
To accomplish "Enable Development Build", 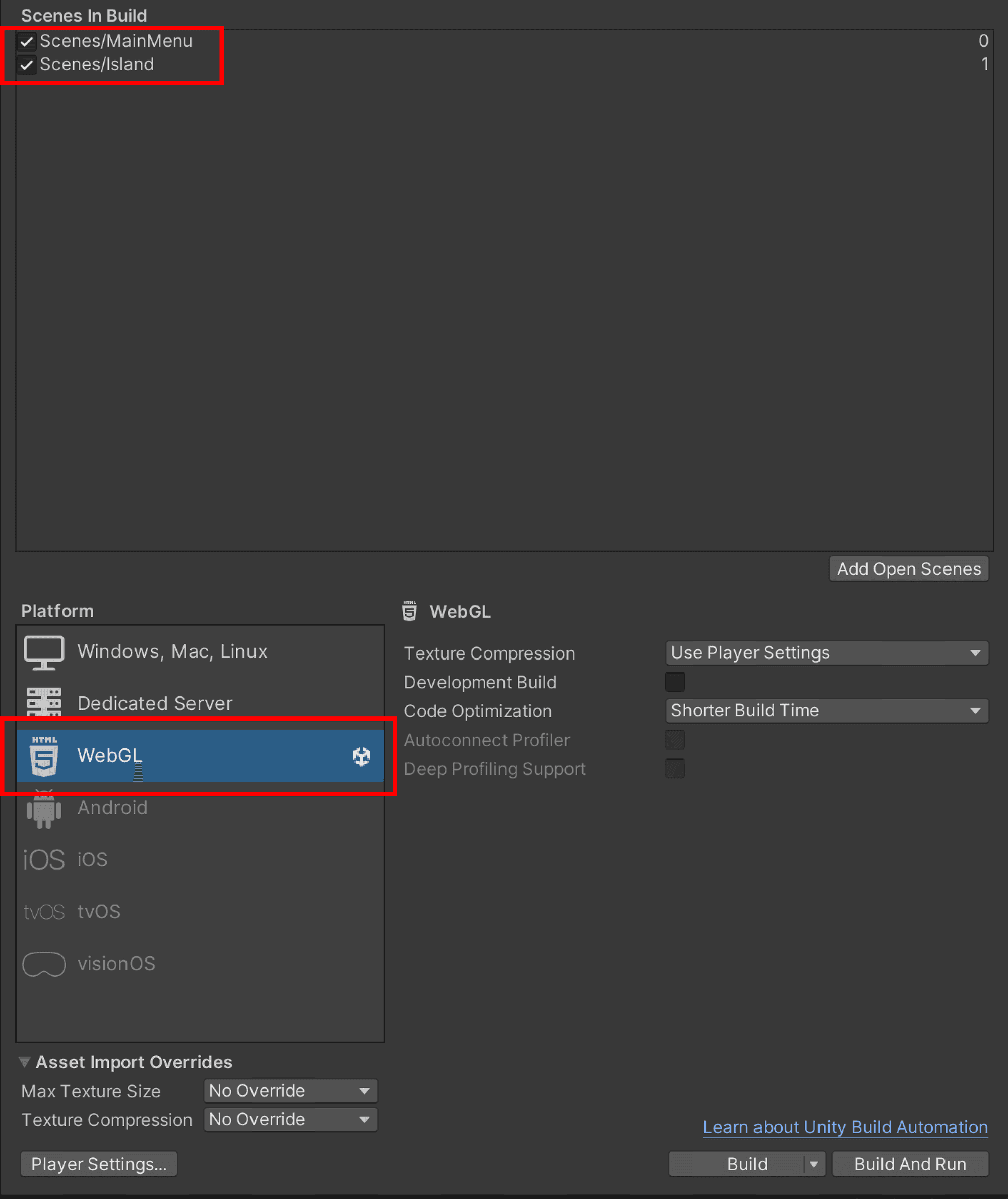I will pyautogui.click(x=675, y=682).
